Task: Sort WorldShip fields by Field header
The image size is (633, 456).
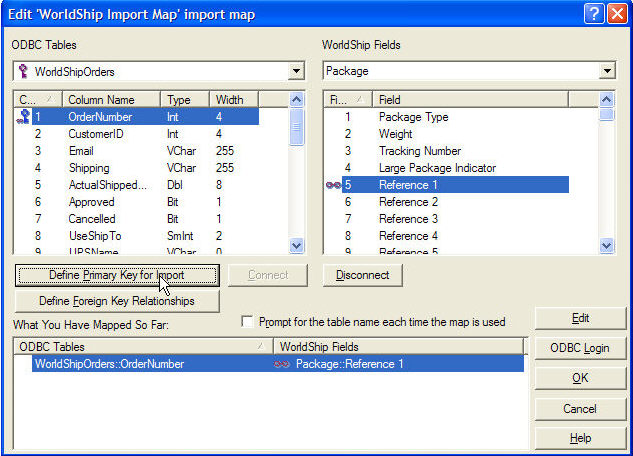Action: (470, 100)
